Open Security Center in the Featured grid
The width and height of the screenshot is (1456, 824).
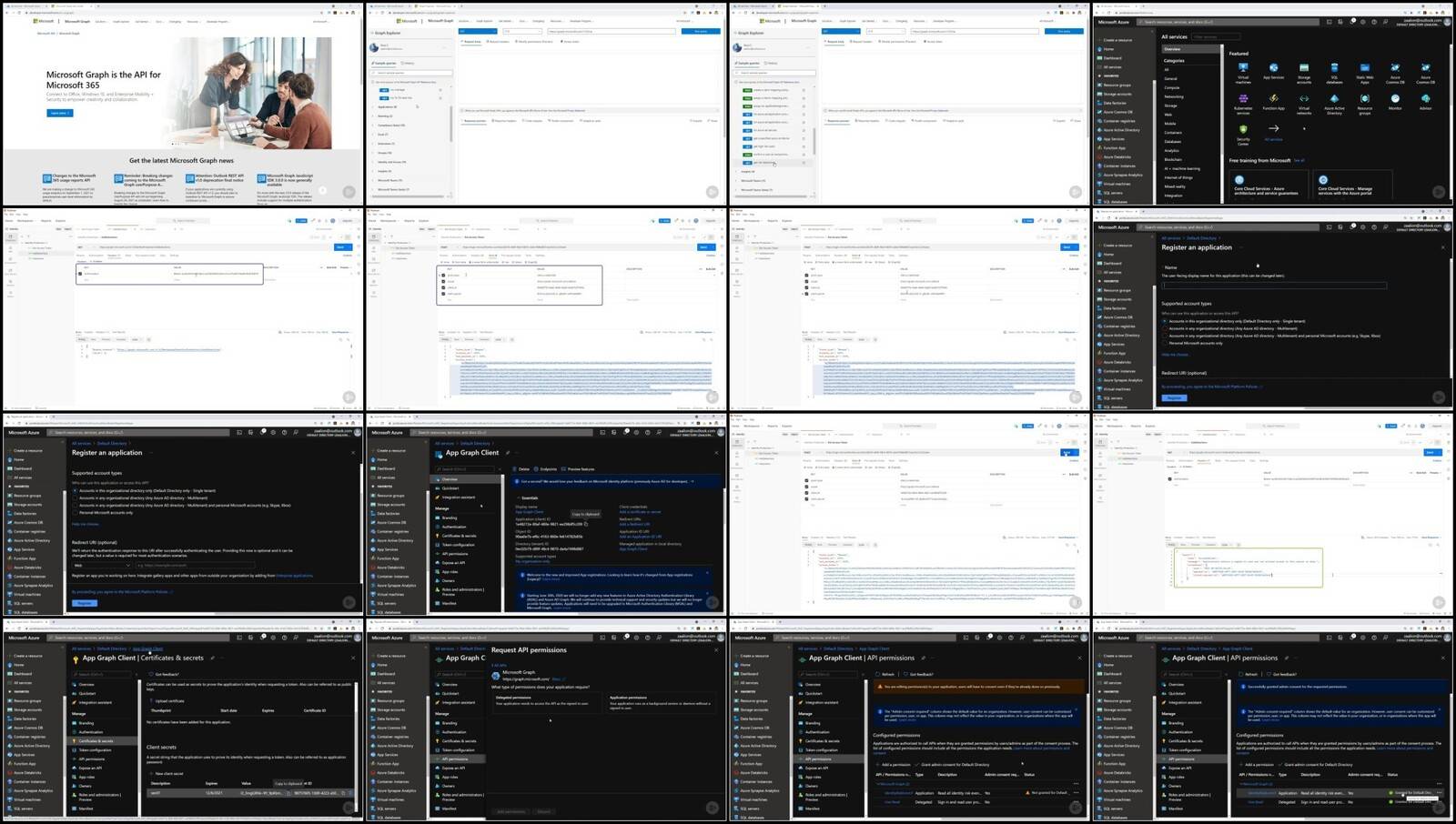tap(1243, 130)
